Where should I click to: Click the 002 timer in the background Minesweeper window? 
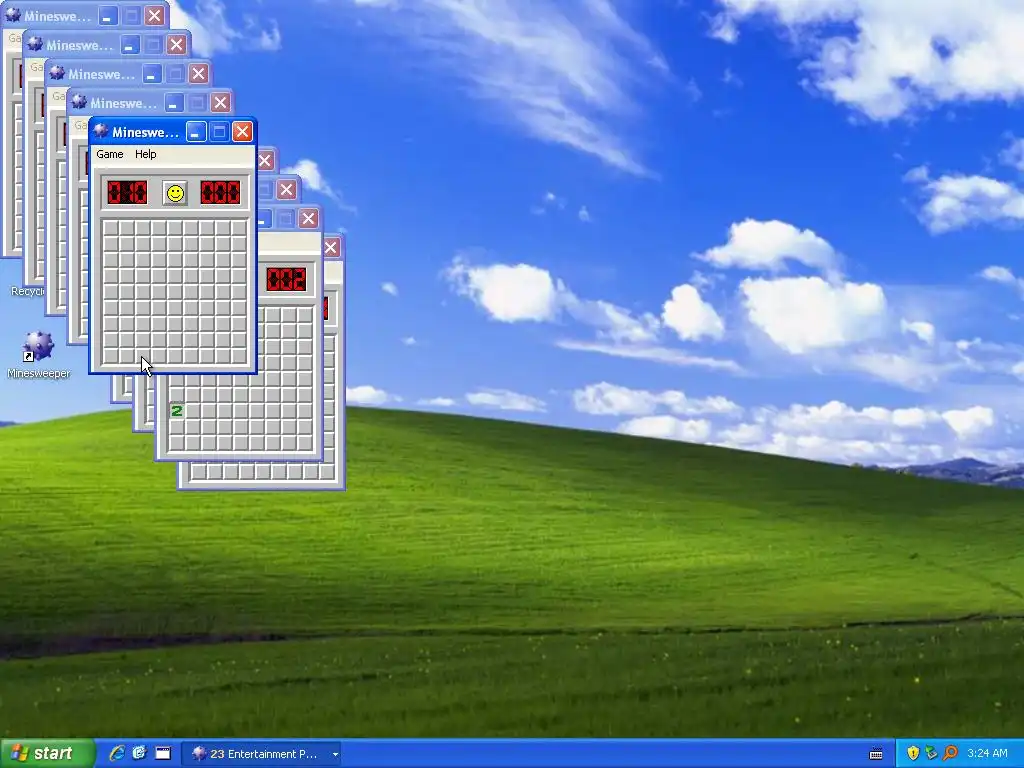tap(286, 280)
